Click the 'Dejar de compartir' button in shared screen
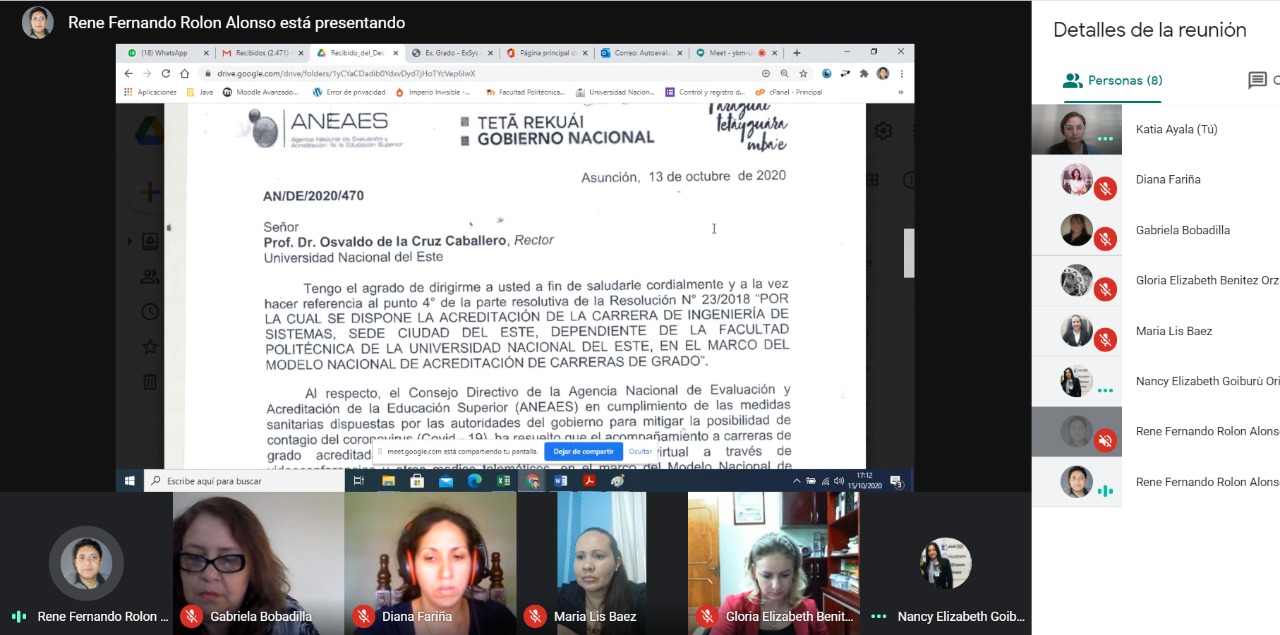The height and width of the screenshot is (635, 1280). coord(584,452)
